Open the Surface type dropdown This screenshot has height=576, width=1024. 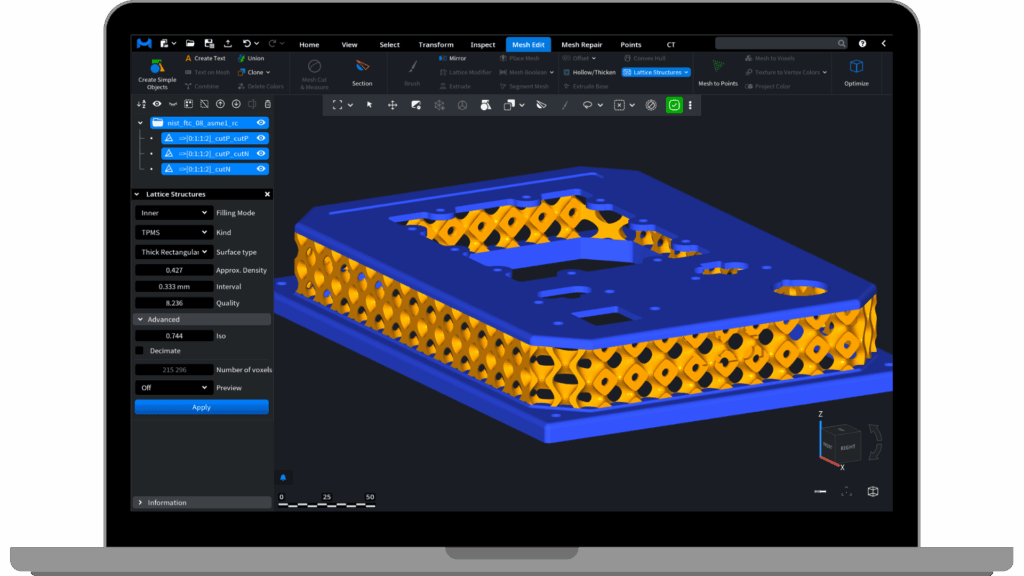pyautogui.click(x=174, y=252)
